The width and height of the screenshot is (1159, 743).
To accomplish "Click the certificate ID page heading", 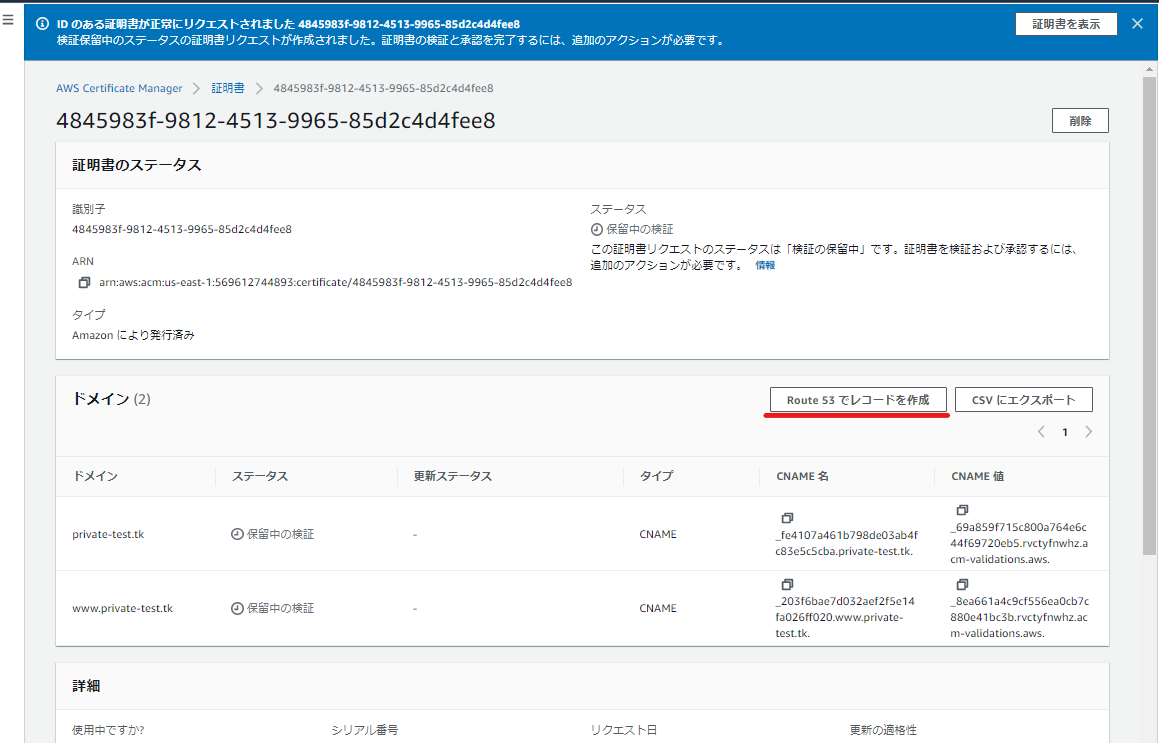I will [x=276, y=121].
